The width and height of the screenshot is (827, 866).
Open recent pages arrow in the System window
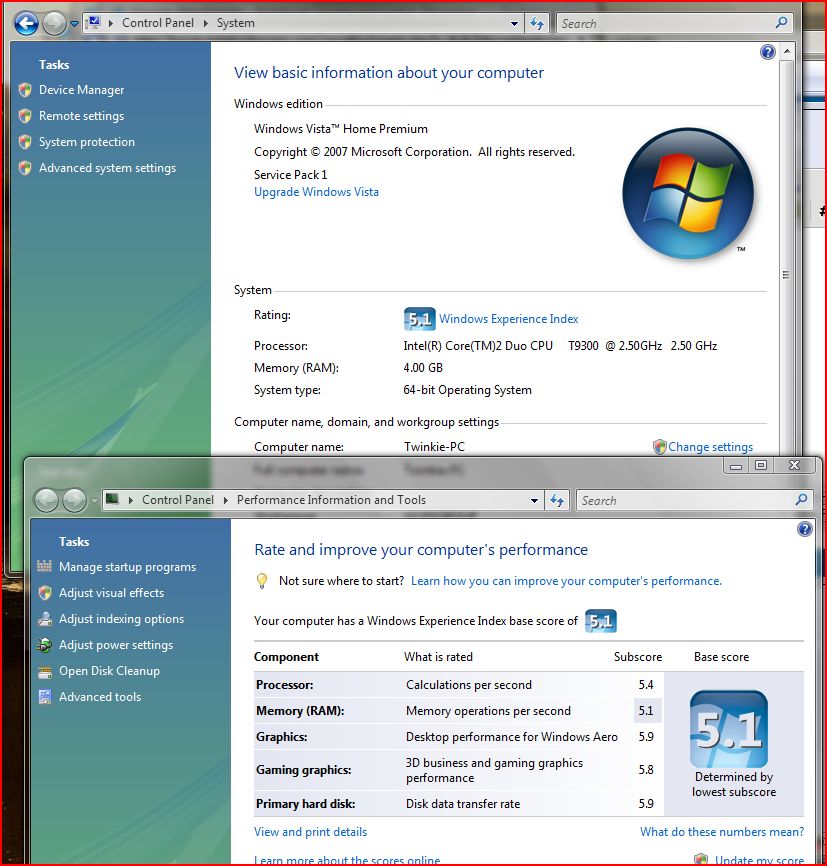point(75,24)
